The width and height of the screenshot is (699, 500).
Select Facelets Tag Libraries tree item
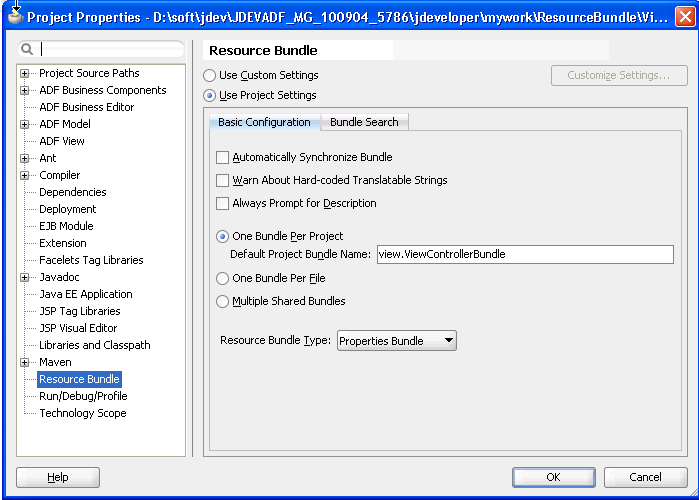pos(91,260)
